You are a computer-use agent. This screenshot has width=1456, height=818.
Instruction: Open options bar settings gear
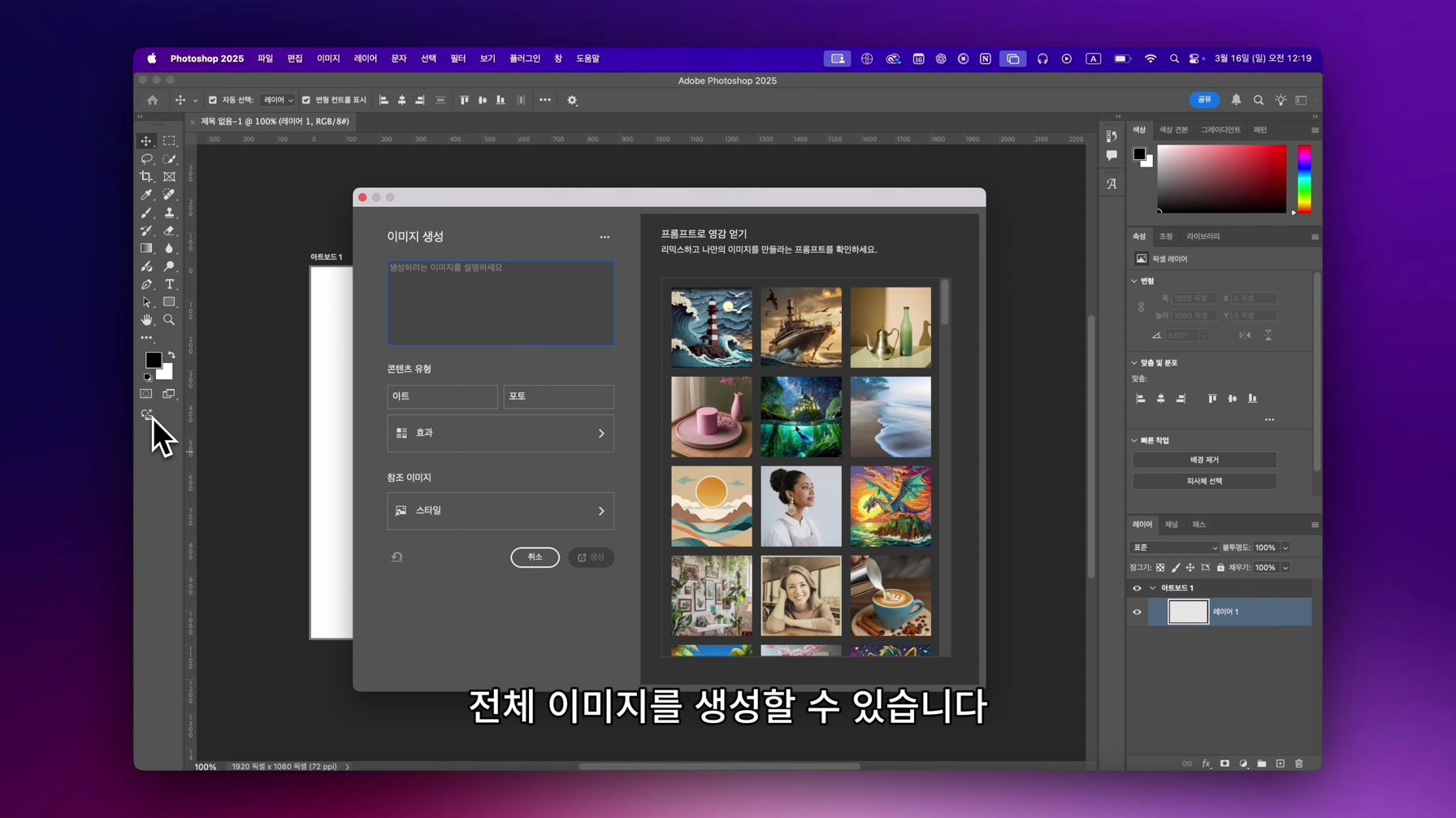pyautogui.click(x=572, y=100)
